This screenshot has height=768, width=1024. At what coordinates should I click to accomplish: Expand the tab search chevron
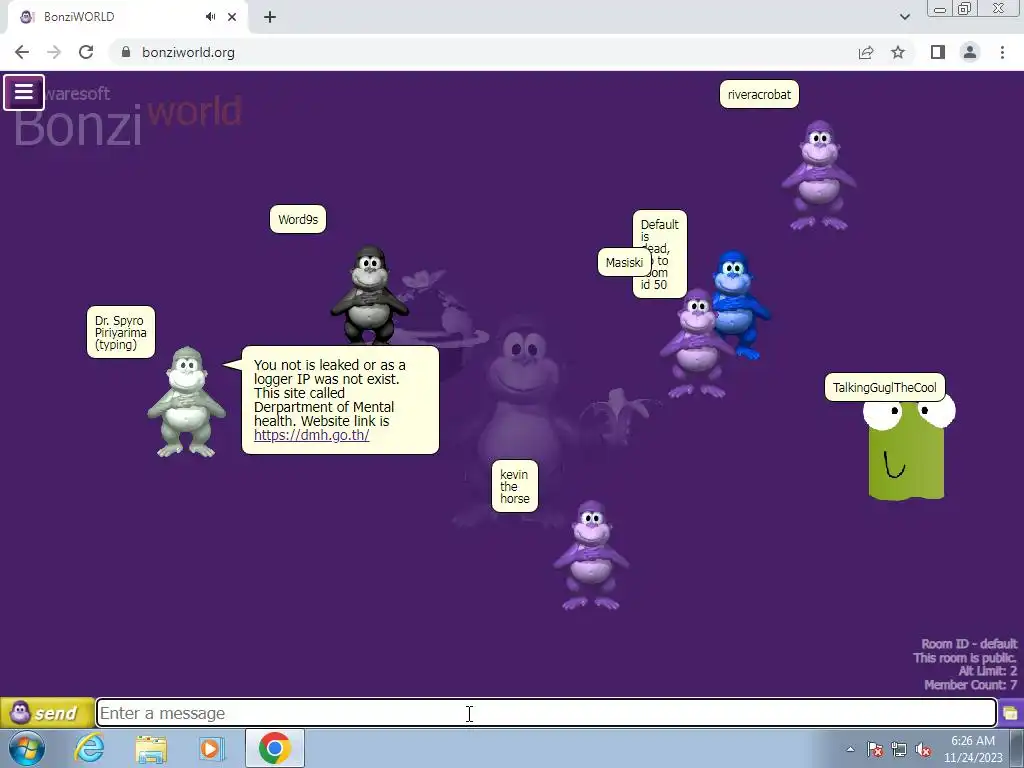coord(904,17)
